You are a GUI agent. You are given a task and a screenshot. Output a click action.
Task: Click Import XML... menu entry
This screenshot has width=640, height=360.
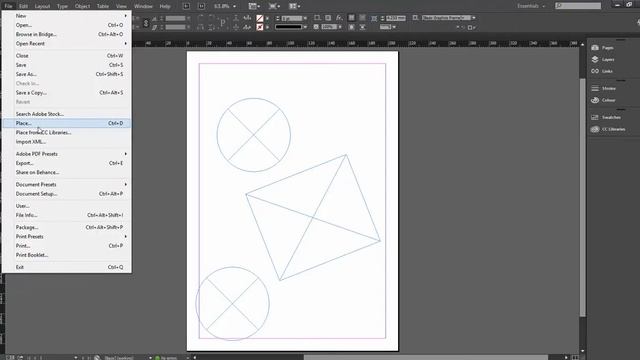[x=67, y=142]
